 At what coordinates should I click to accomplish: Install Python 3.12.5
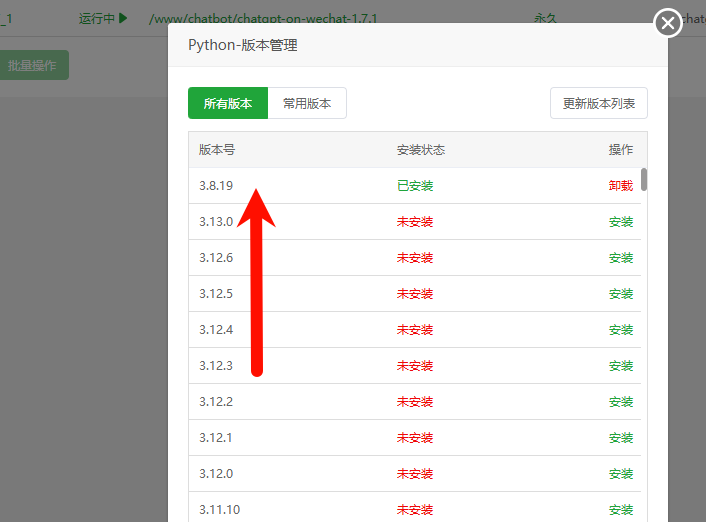click(x=620, y=294)
